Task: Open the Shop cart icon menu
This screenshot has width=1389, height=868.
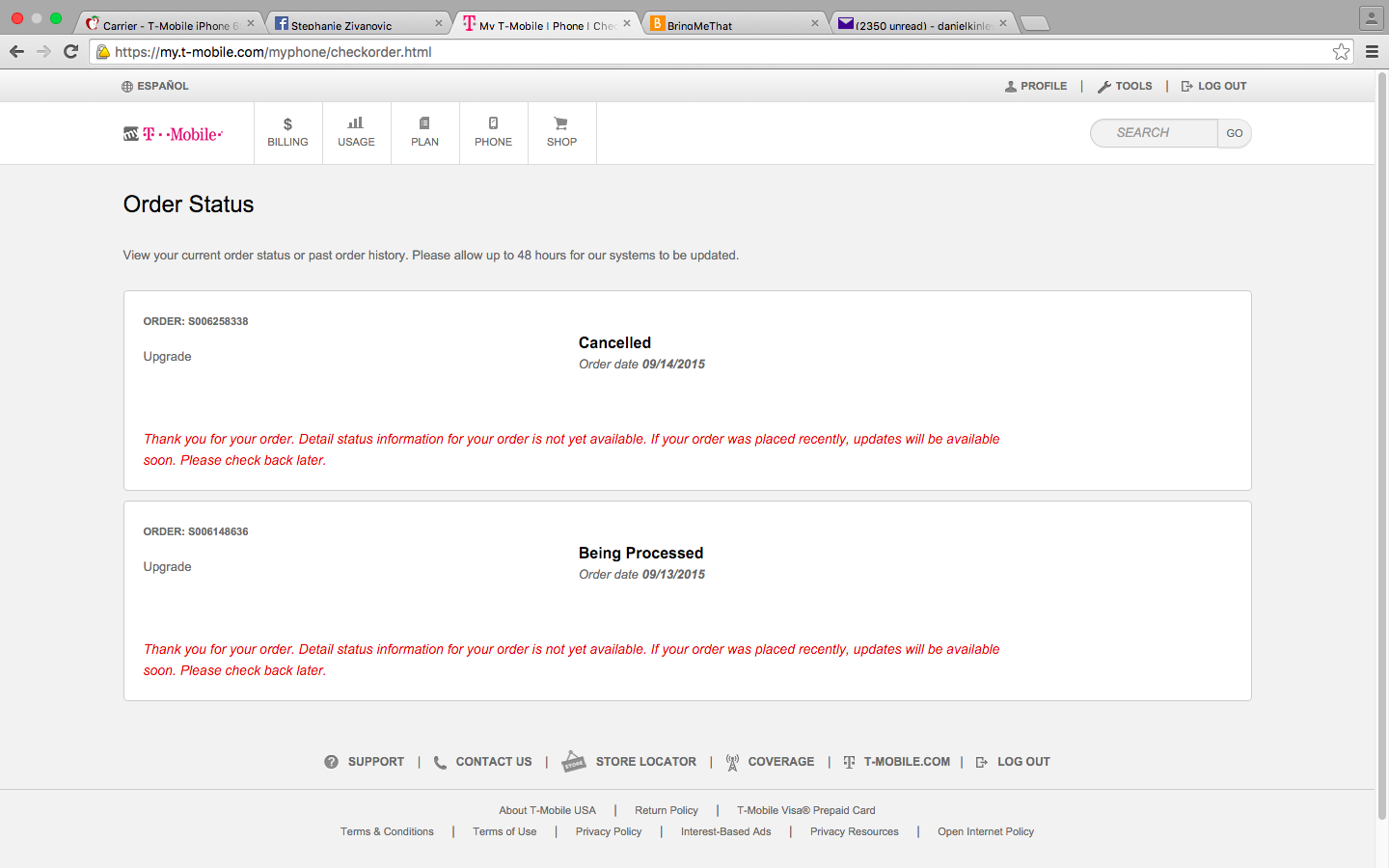Action: coord(561,133)
